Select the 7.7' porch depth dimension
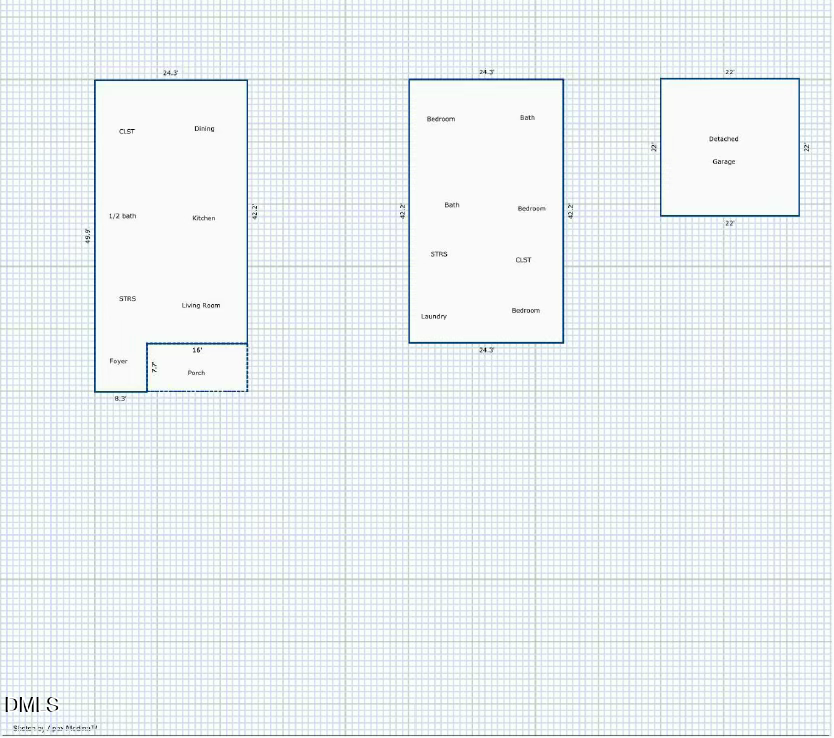Viewport: 834px width, 738px height. pyautogui.click(x=155, y=367)
